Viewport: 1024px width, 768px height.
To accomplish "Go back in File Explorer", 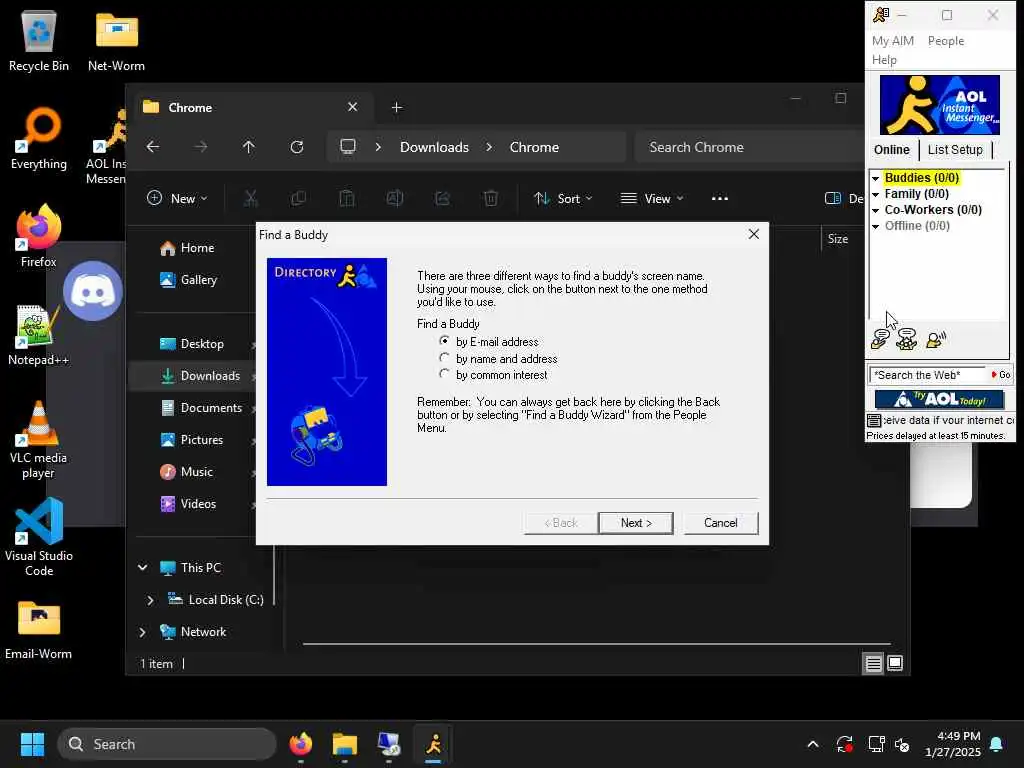I will pos(153,147).
